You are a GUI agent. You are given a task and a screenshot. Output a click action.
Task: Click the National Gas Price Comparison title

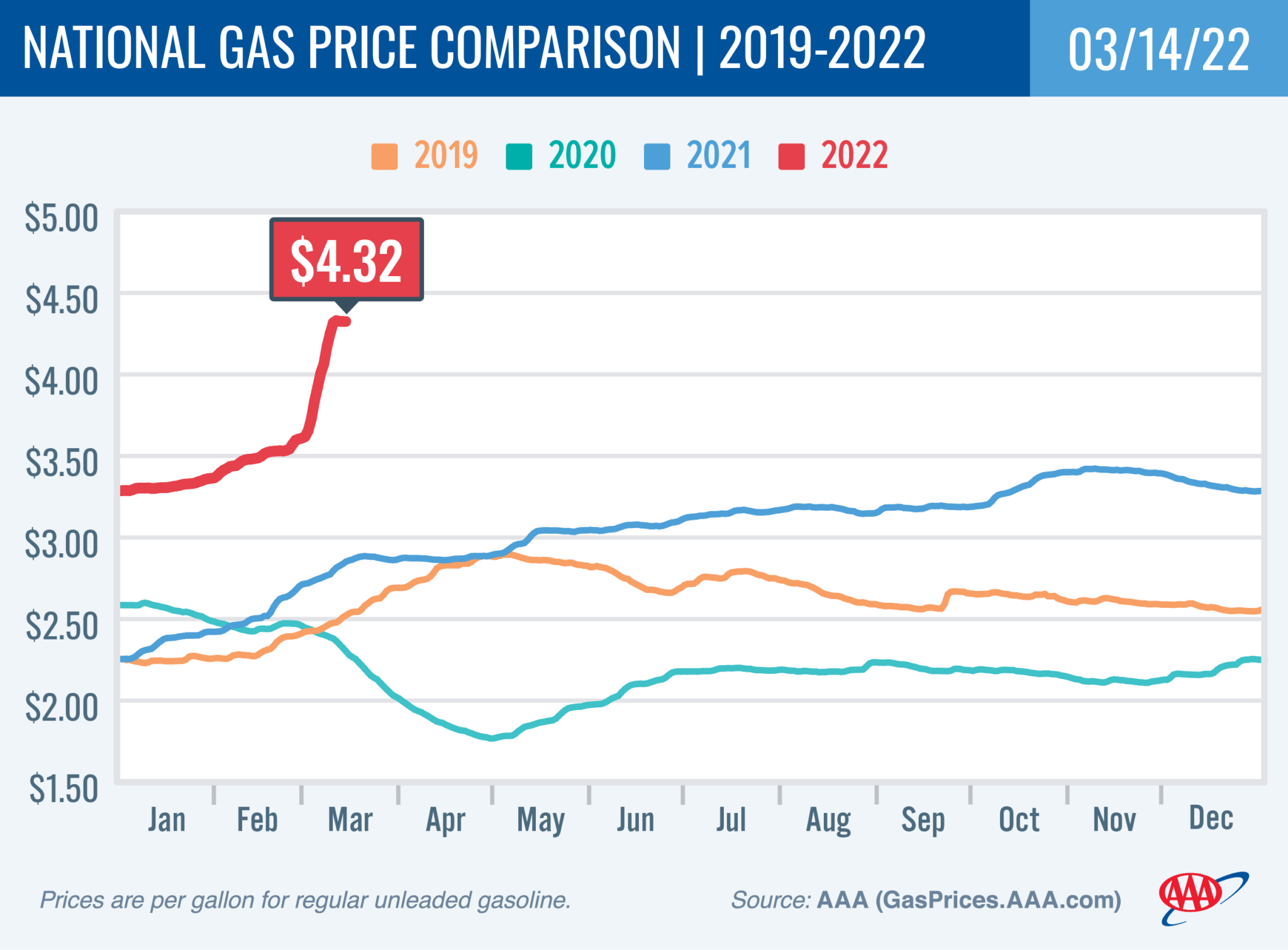point(474,48)
